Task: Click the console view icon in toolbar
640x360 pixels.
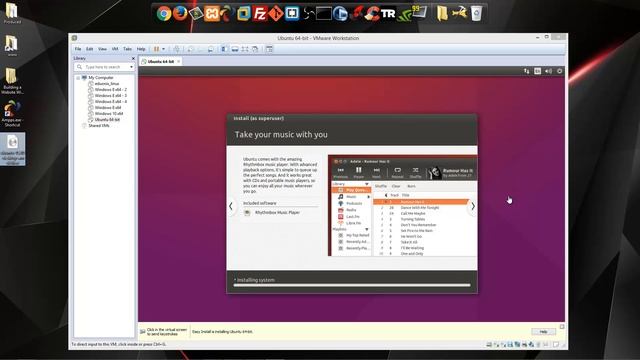Action: (269, 49)
